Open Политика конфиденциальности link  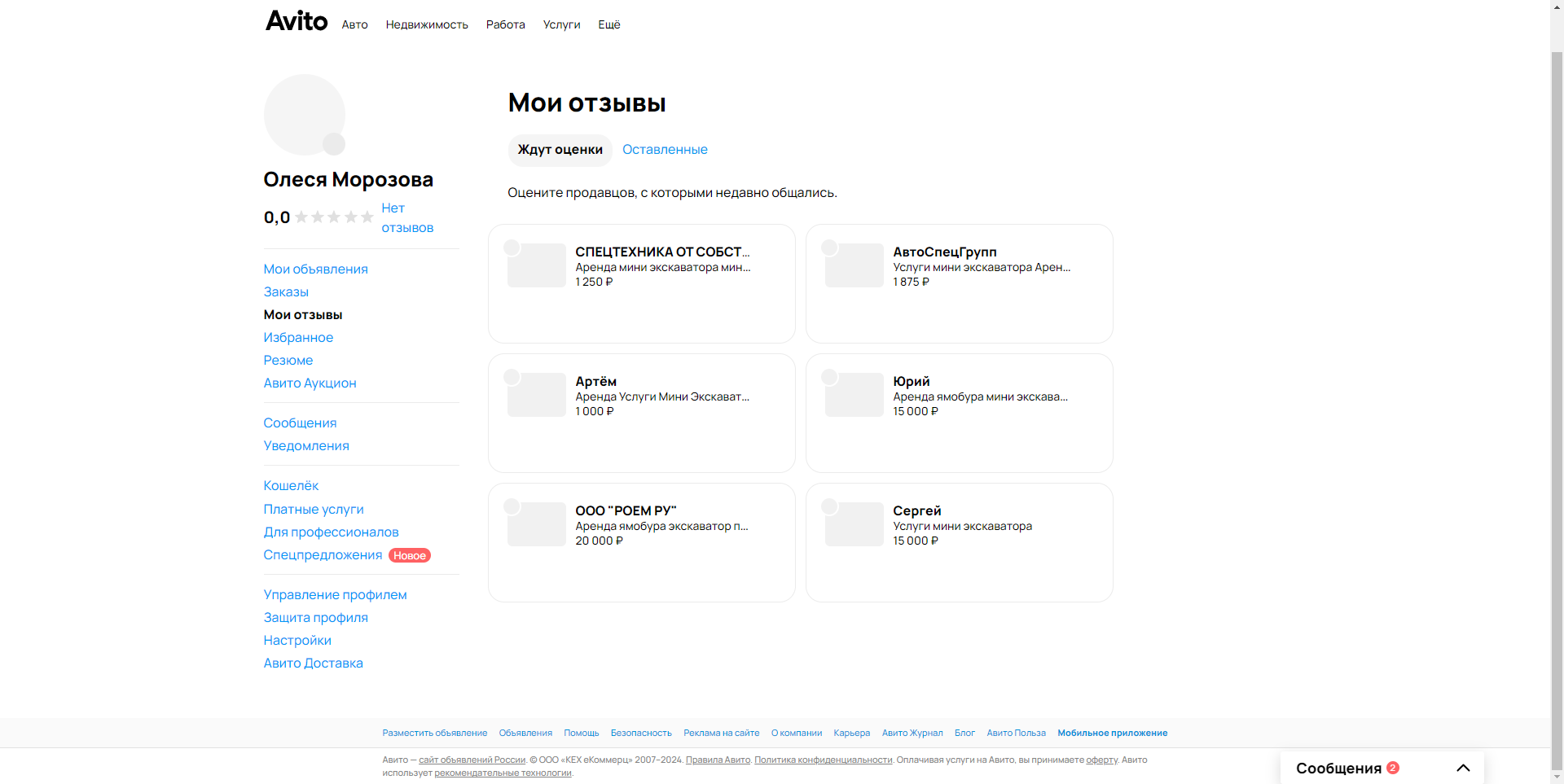pos(824,760)
